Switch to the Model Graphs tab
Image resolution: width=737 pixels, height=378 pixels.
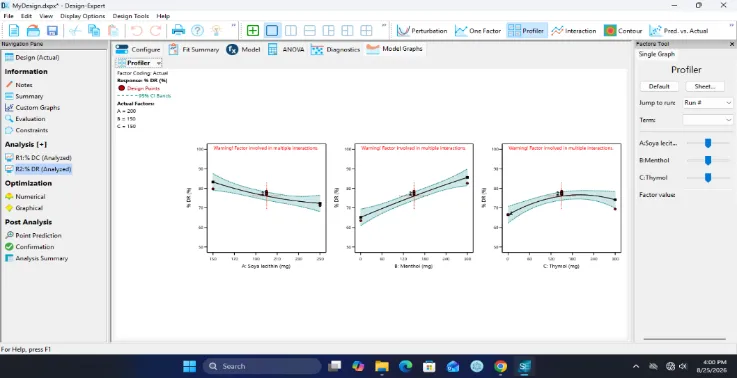click(x=394, y=49)
